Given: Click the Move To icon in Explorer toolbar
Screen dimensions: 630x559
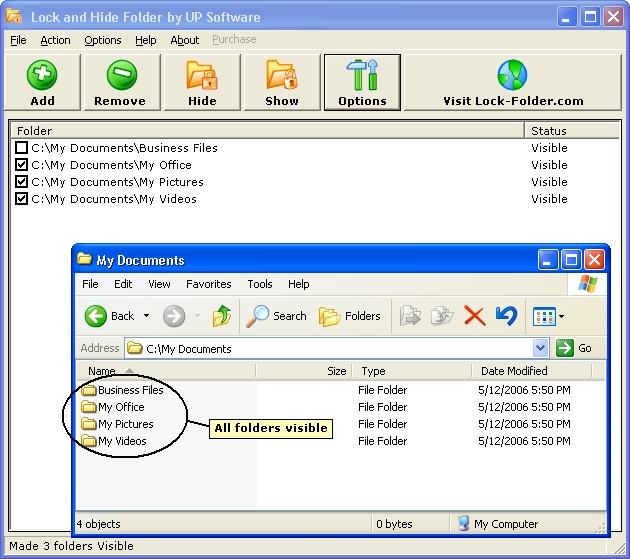Looking at the screenshot, I should coord(410,316).
